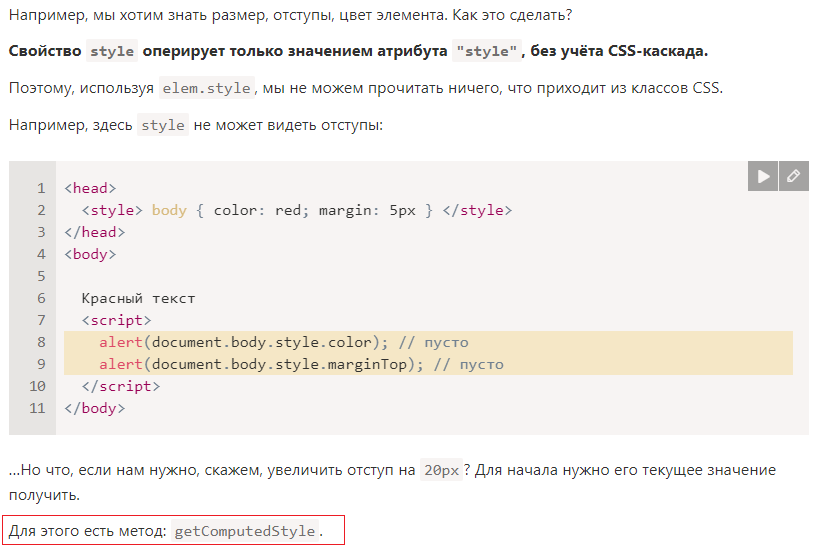Click code line 4 opening body tag

click(x=90, y=254)
